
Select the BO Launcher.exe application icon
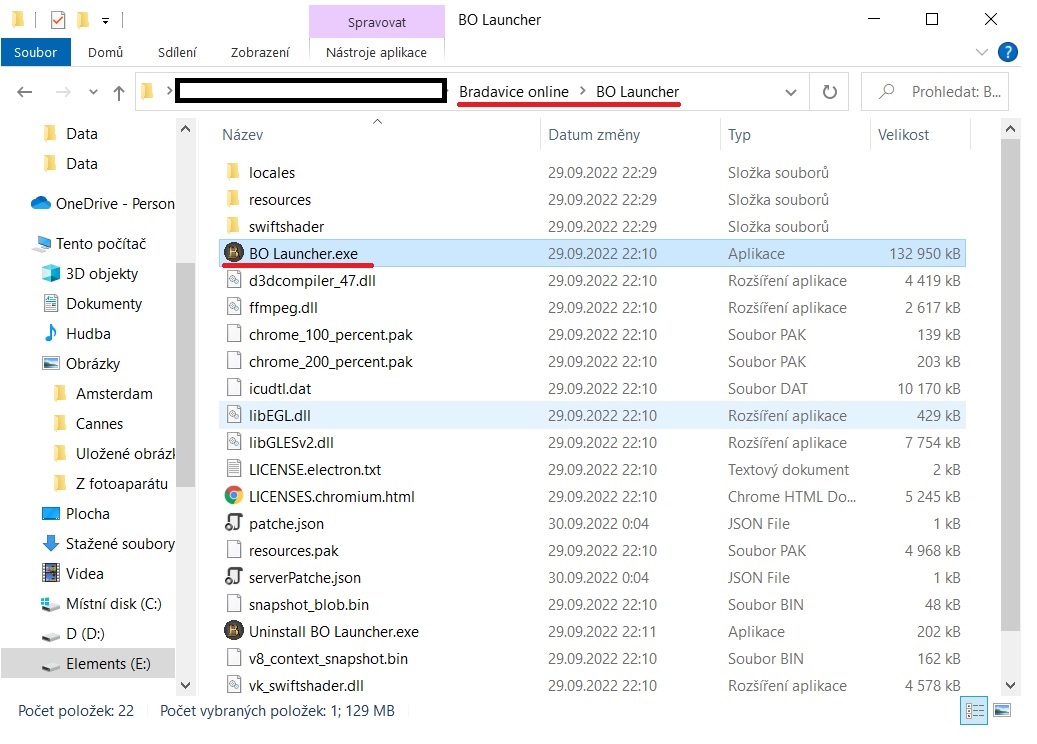coord(232,253)
